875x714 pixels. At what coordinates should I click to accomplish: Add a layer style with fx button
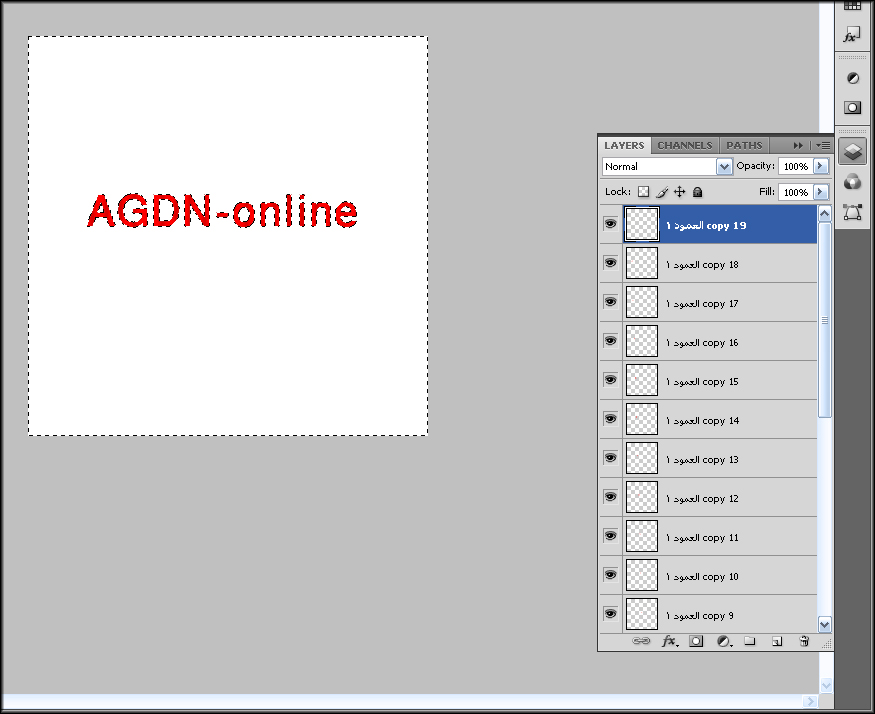pos(669,641)
